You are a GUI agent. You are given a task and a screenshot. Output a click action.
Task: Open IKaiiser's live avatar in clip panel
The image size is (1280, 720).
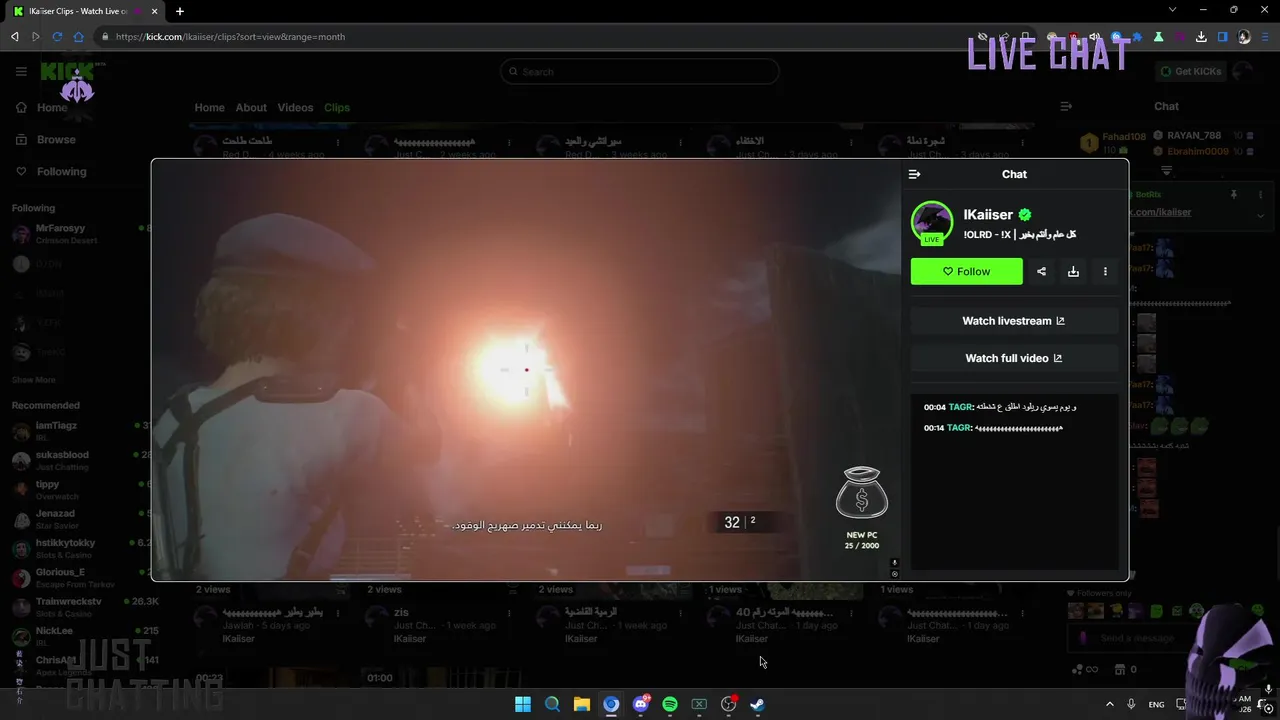(x=932, y=223)
